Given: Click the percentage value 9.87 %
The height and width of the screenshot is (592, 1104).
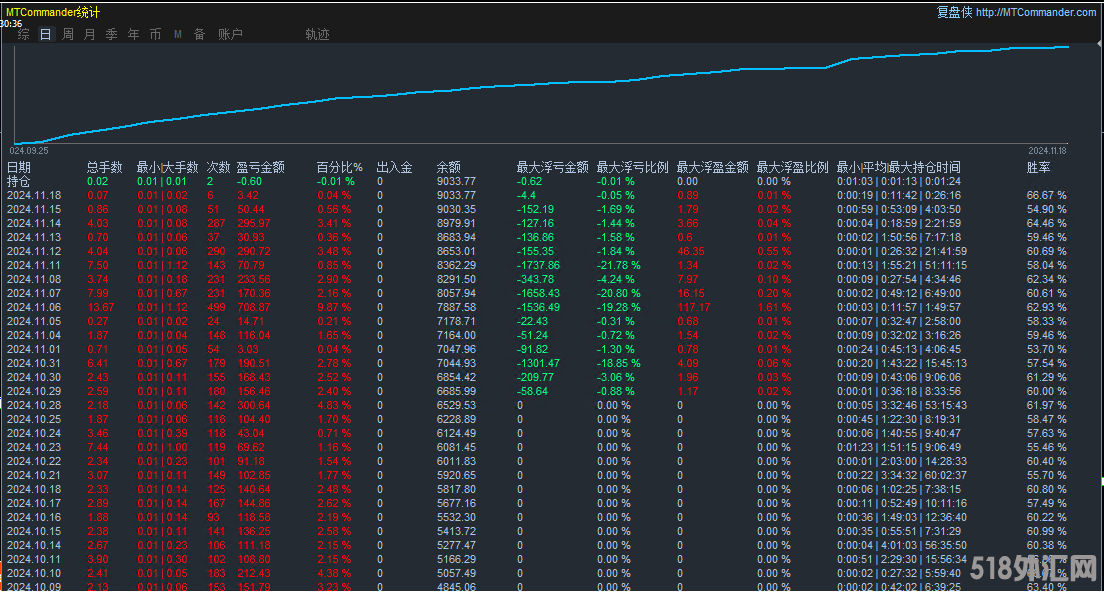Looking at the screenshot, I should (334, 307).
